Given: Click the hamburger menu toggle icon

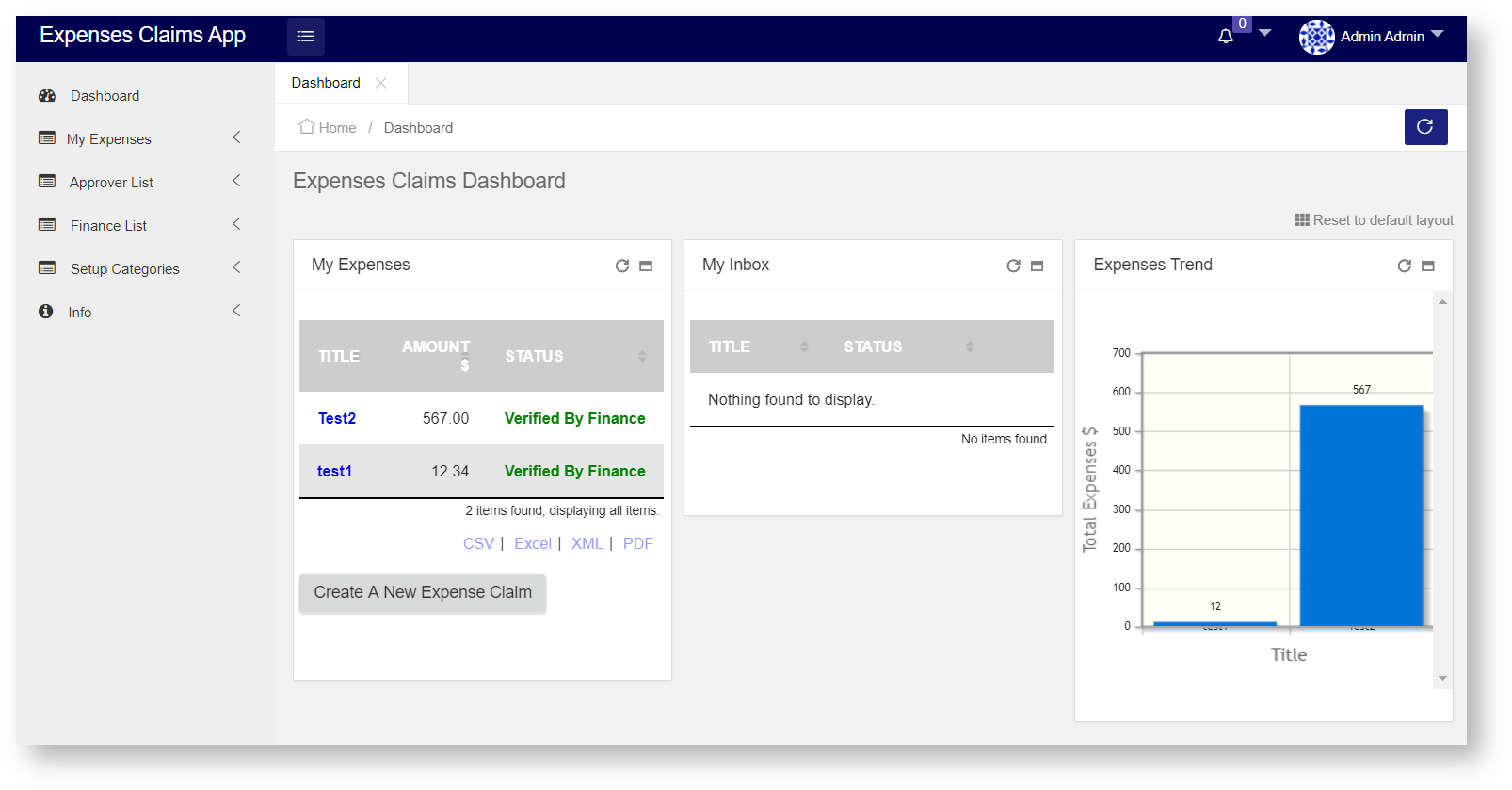Looking at the screenshot, I should (x=305, y=37).
